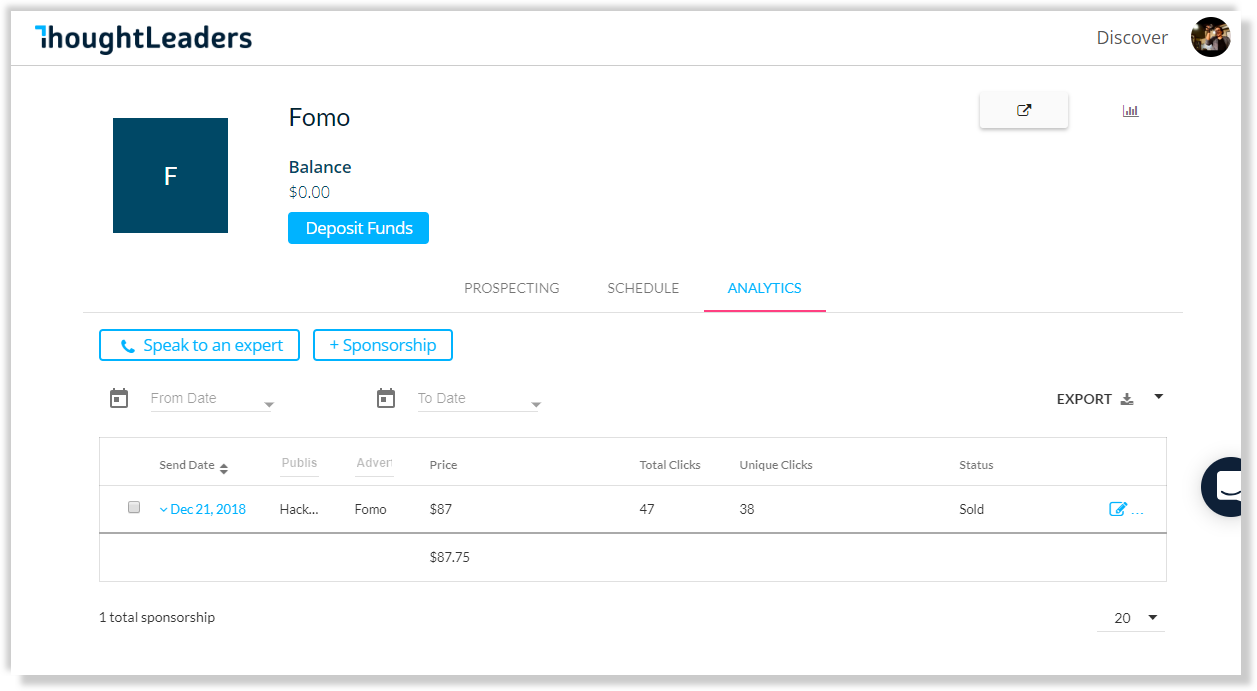The height and width of the screenshot is (691, 1257).
Task: Click the ThoughtLeaders logo
Action: click(x=143, y=38)
